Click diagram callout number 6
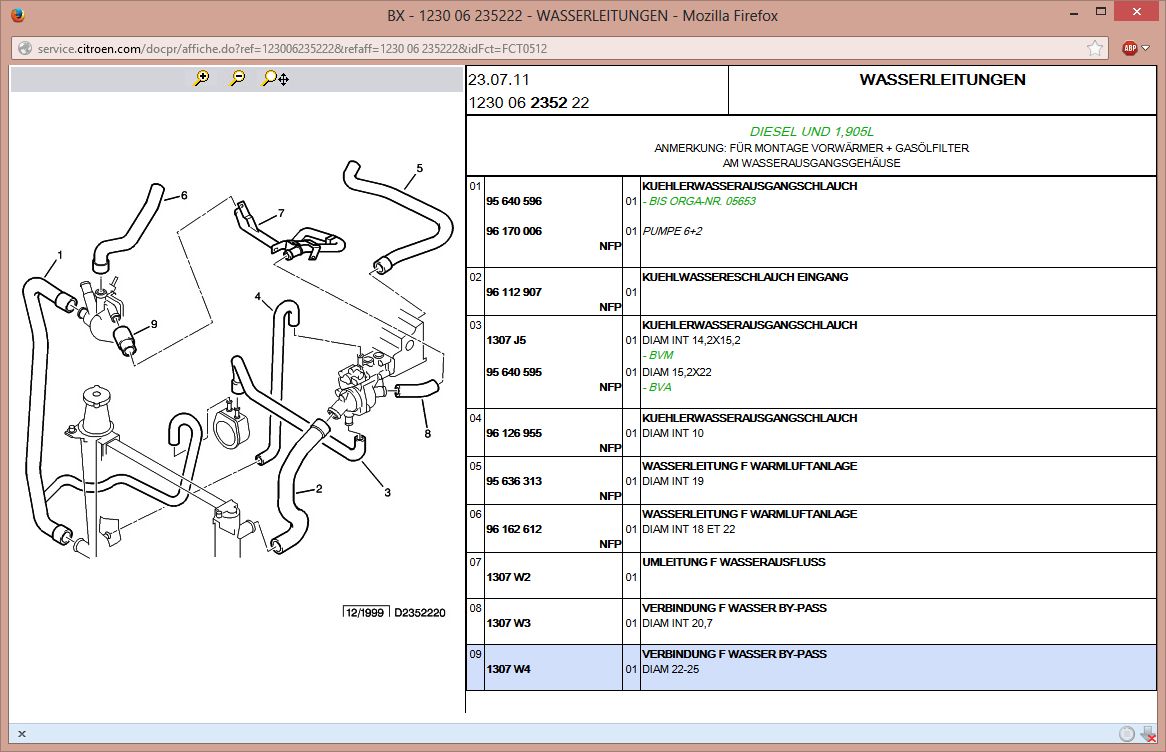The height and width of the screenshot is (752, 1166). coord(184,196)
